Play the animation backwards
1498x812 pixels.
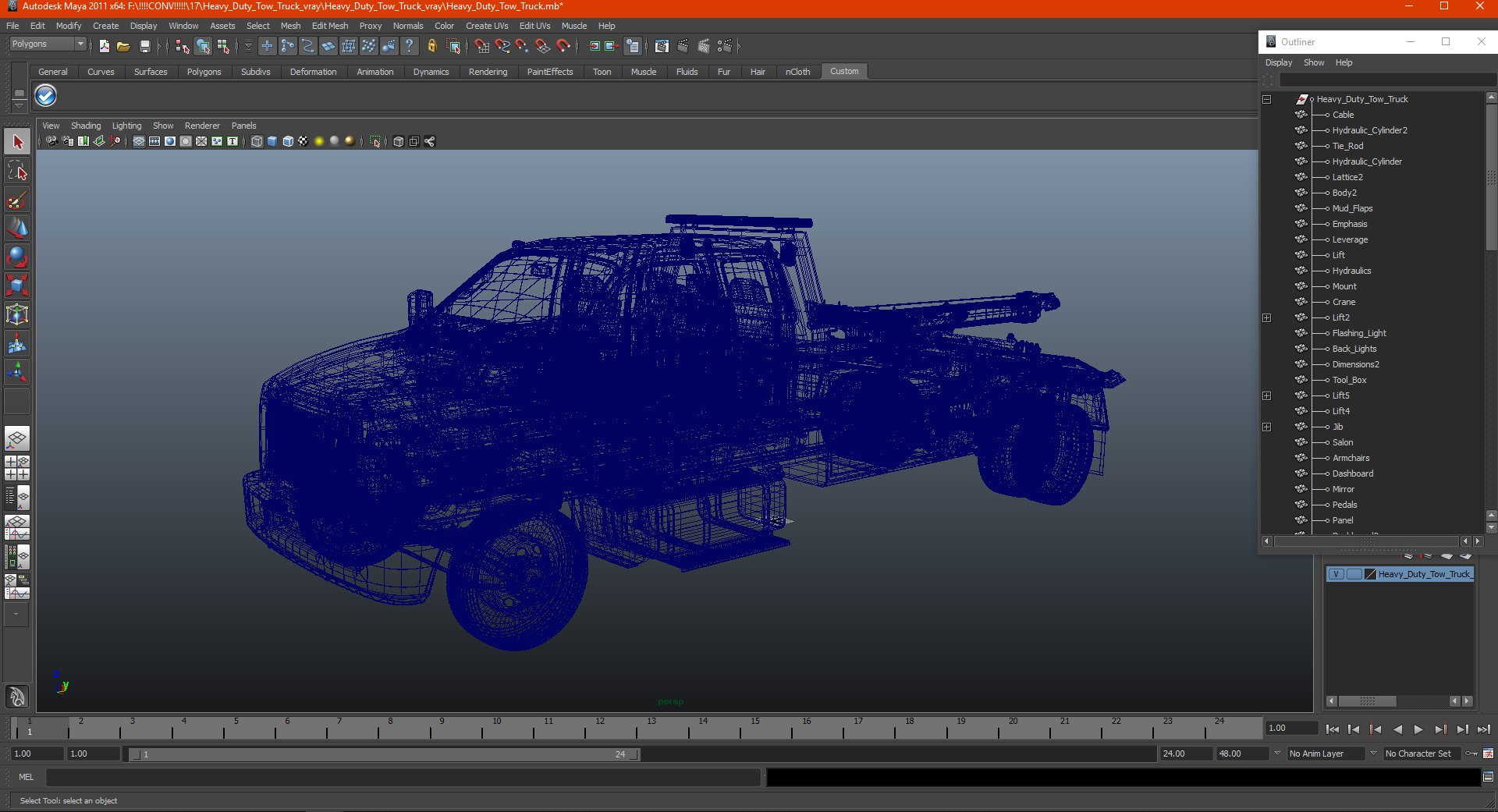coord(1397,729)
